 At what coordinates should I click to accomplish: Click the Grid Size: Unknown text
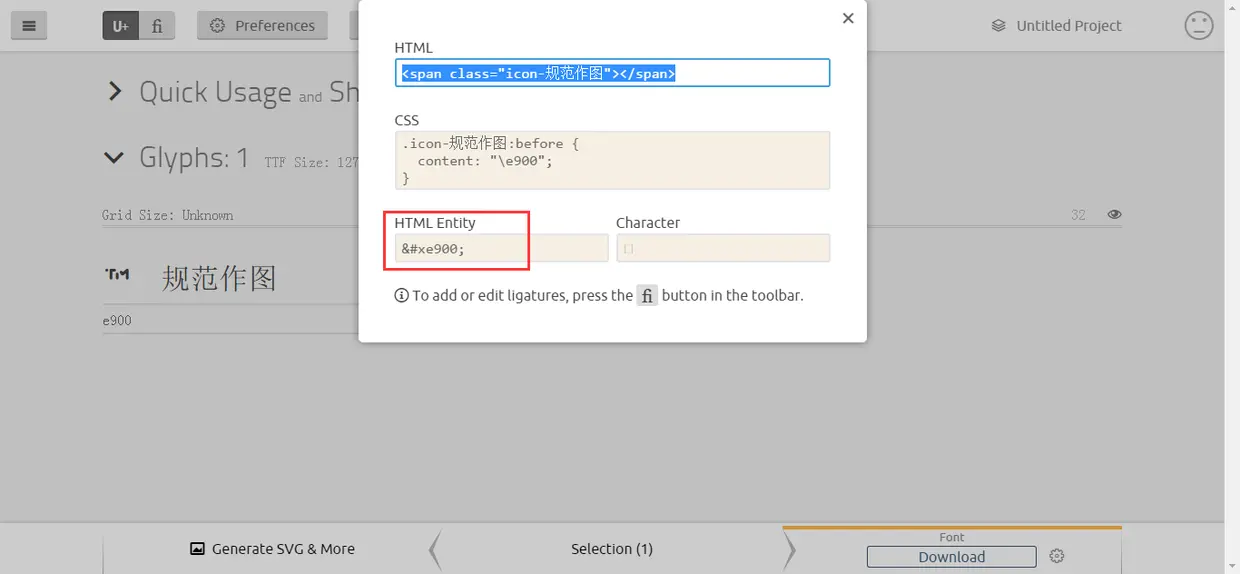coord(168,215)
